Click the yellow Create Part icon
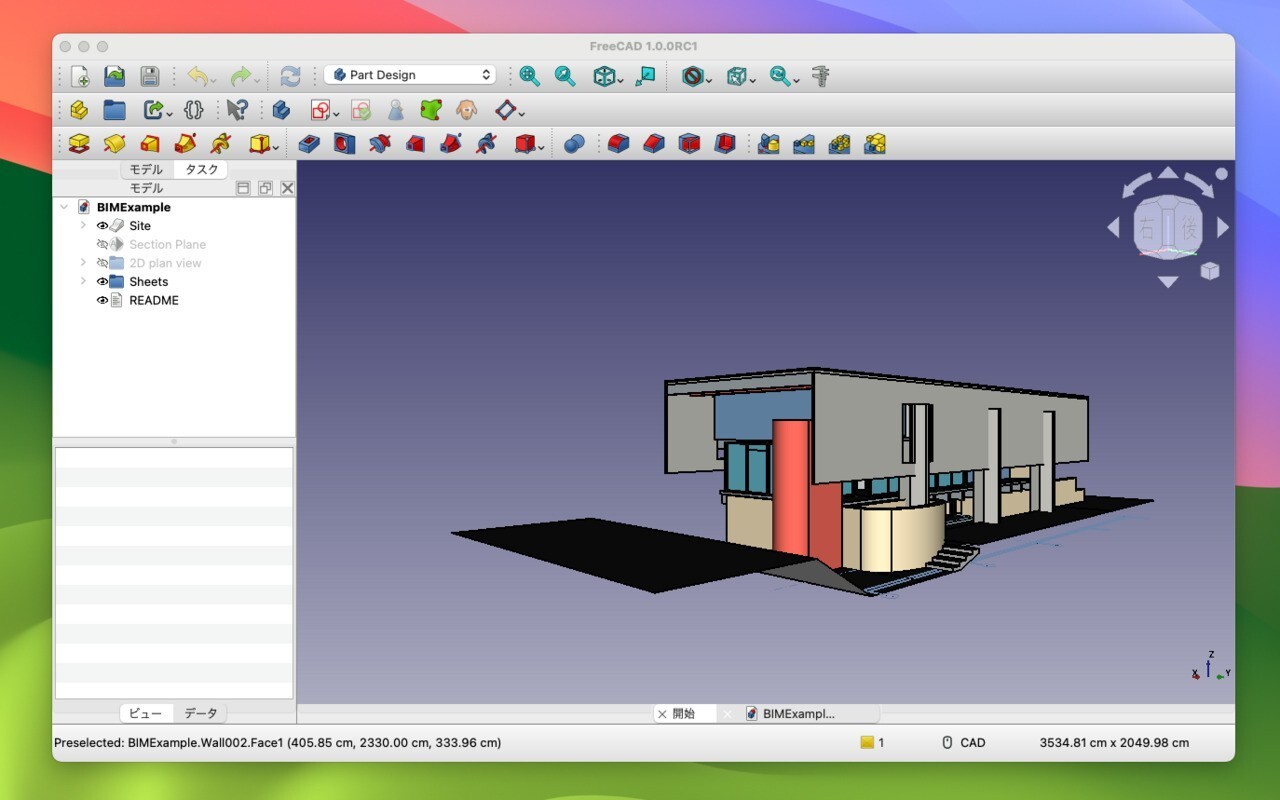1280x800 pixels. tap(79, 110)
